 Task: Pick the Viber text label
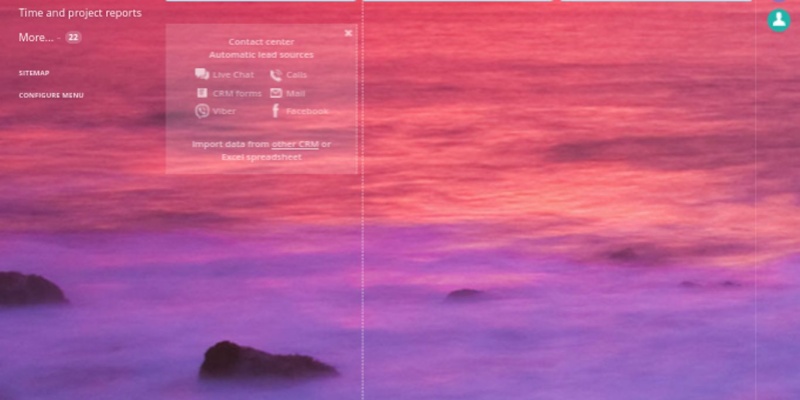point(224,111)
